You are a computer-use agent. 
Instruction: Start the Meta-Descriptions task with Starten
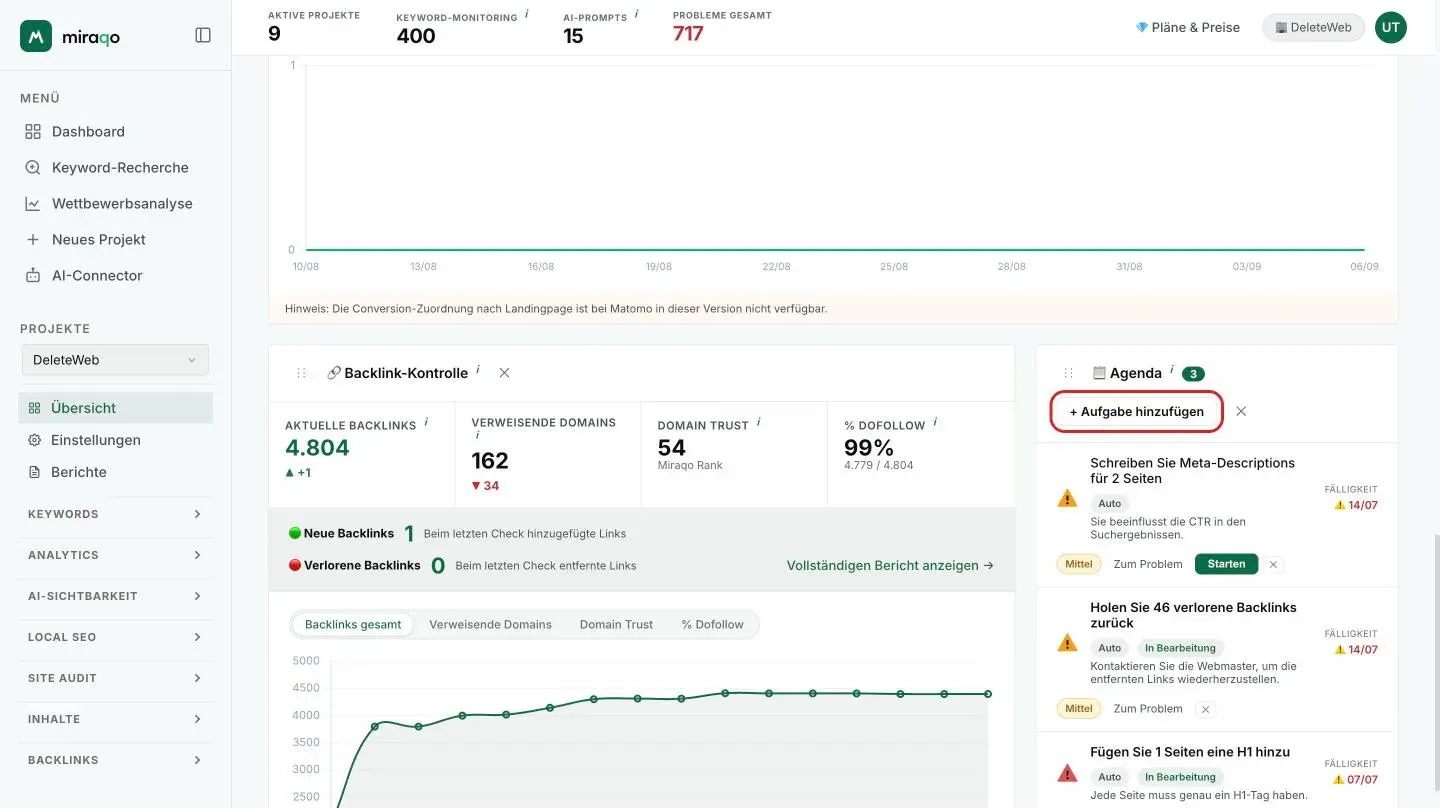pos(1226,564)
